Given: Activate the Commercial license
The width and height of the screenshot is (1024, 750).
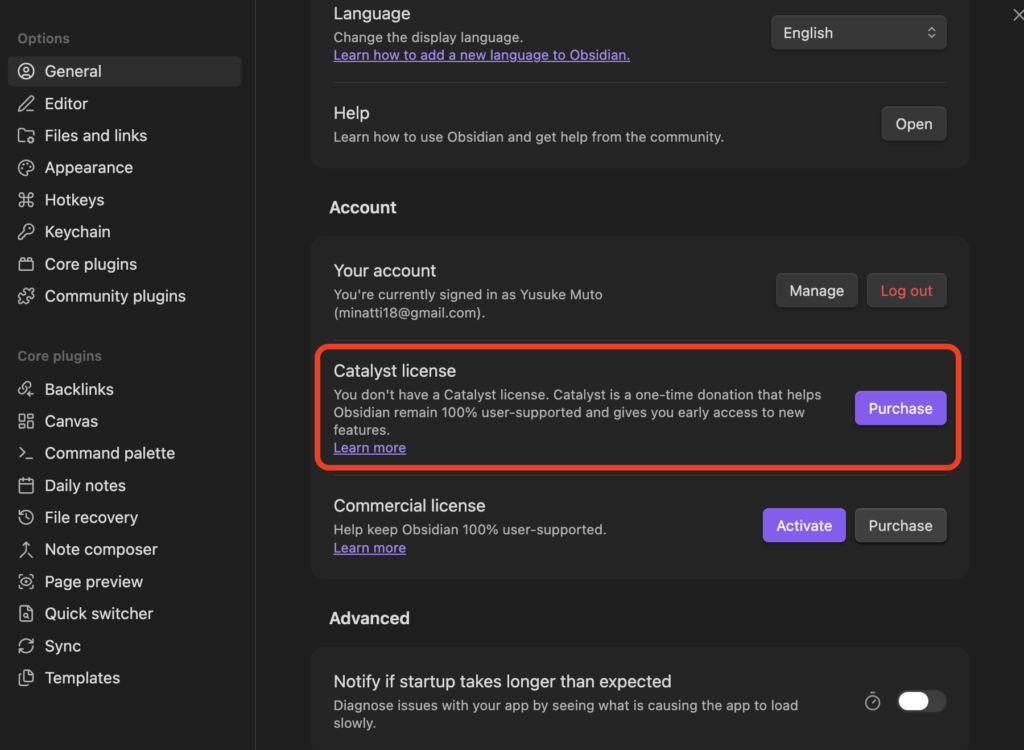Looking at the screenshot, I should (804, 526).
